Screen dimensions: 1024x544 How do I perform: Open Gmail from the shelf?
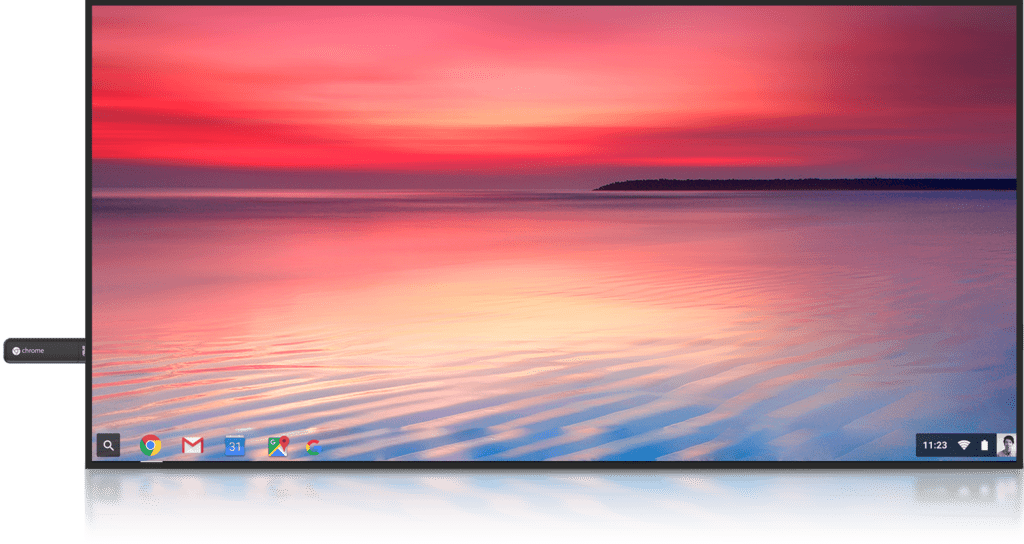pyautogui.click(x=193, y=445)
